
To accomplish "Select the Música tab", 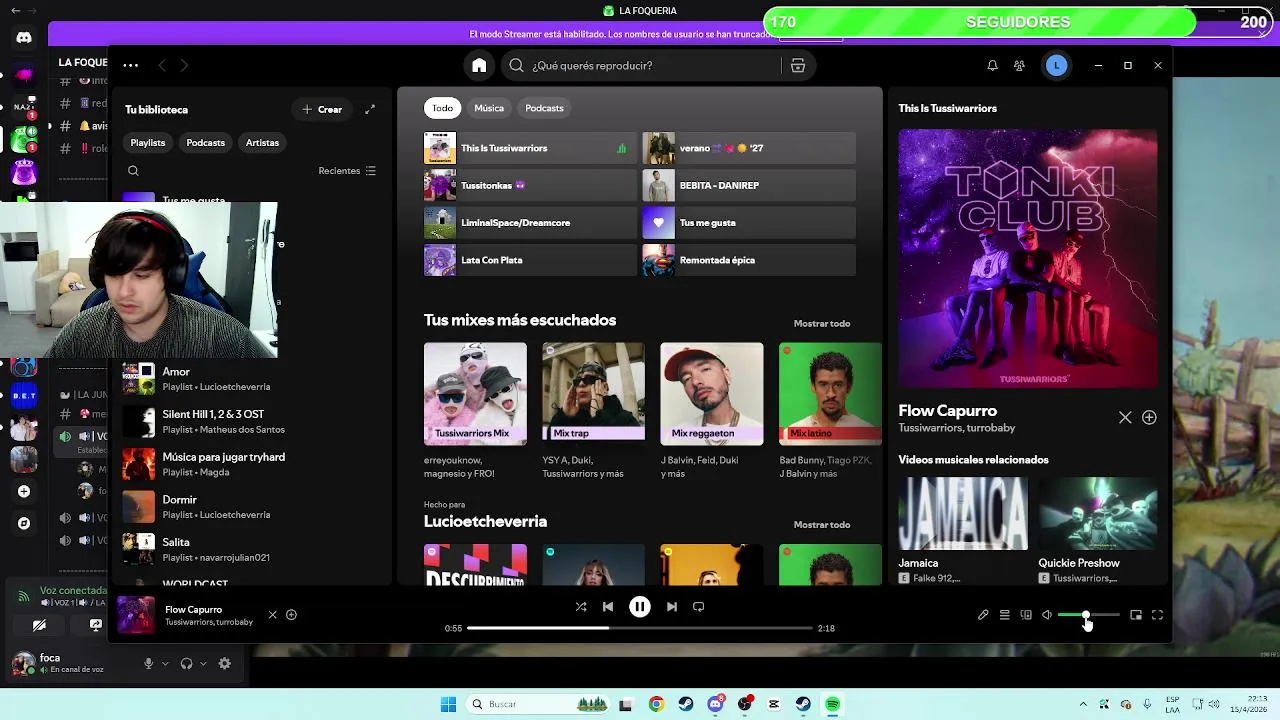I will tap(489, 108).
